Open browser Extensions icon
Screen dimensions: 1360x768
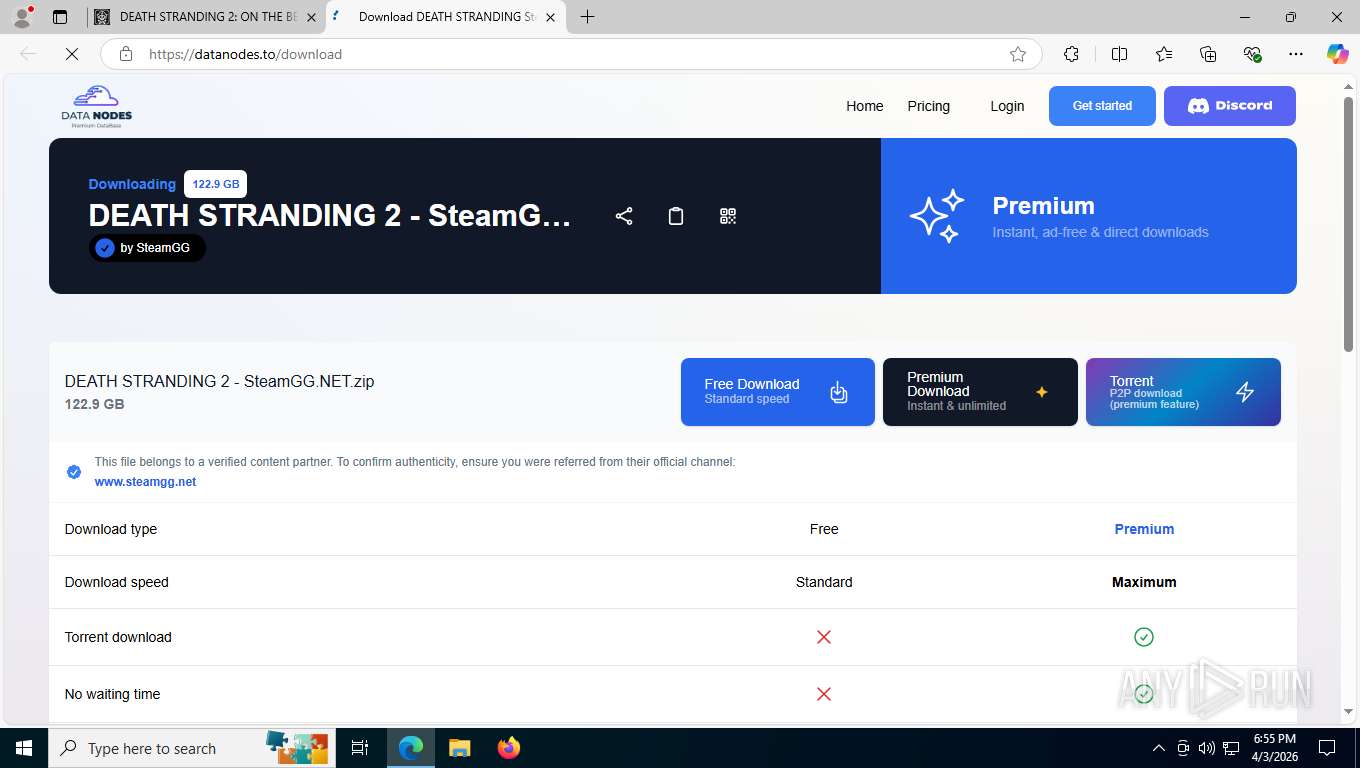pos(1071,54)
